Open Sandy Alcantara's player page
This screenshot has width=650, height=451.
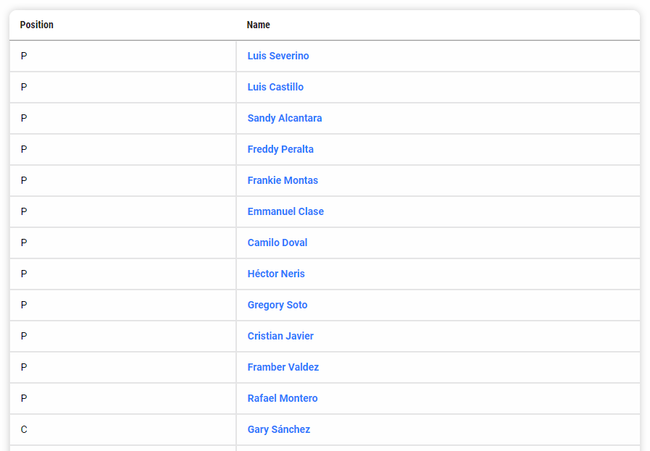tap(284, 118)
